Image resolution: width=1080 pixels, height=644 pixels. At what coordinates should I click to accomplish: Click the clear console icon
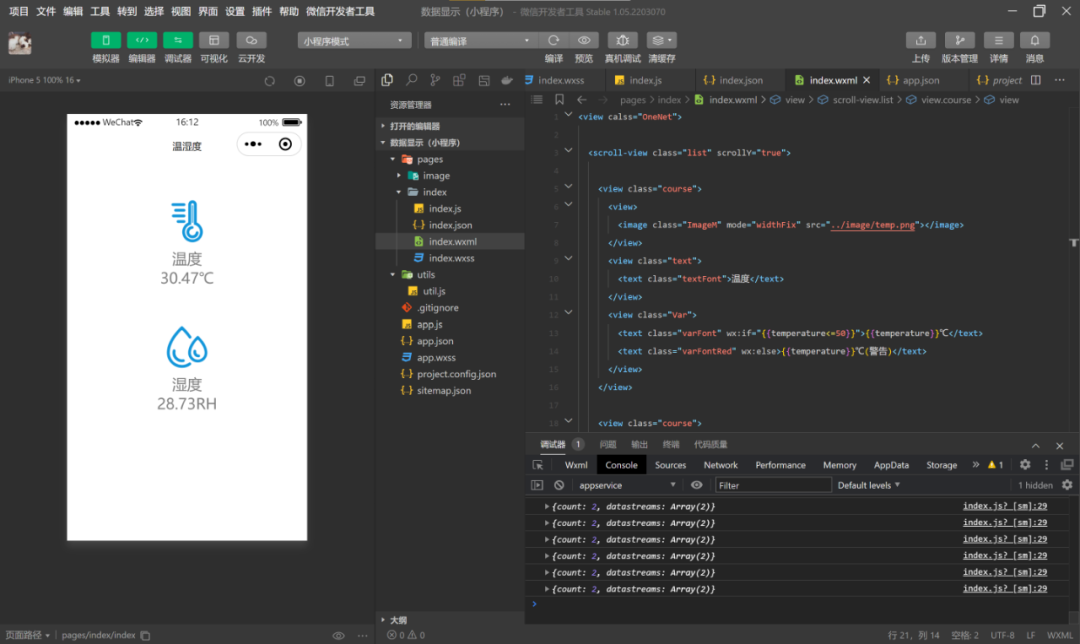[x=559, y=485]
